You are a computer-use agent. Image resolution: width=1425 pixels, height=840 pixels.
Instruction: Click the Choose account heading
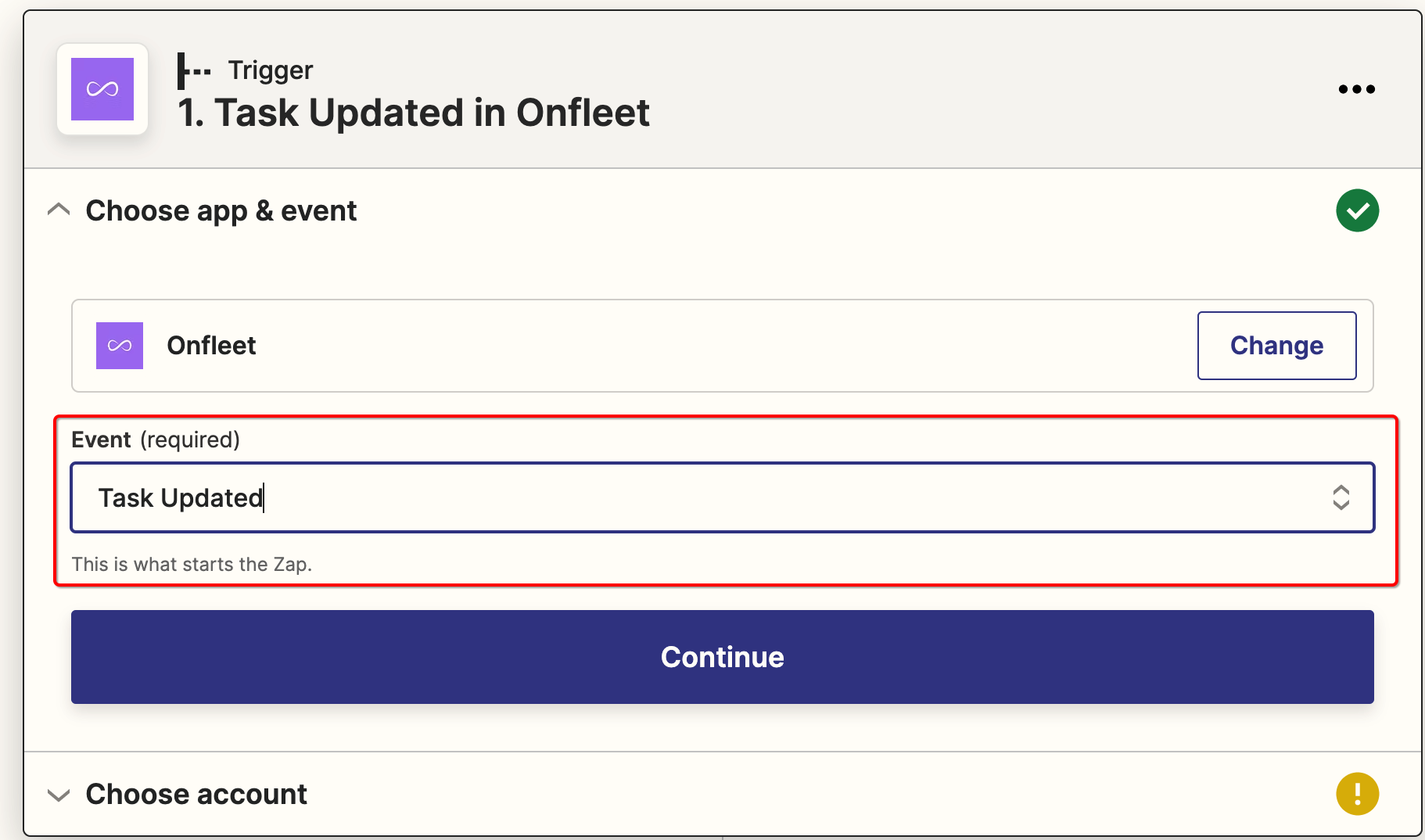point(196,795)
